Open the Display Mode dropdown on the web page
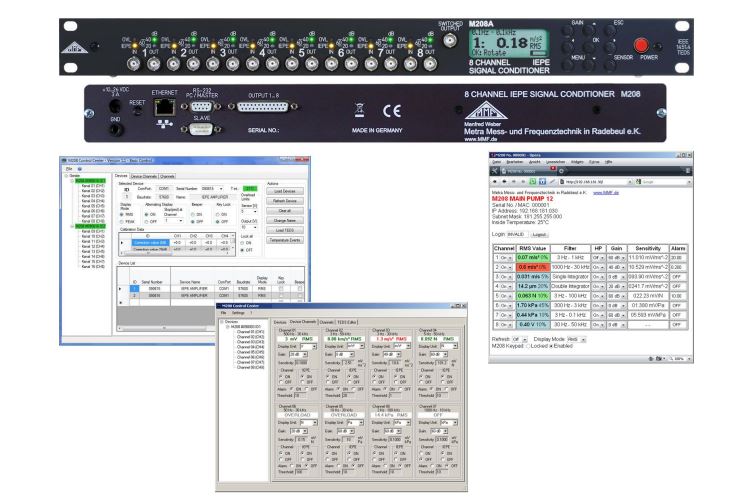This screenshot has height=500, width=755. coord(576,339)
